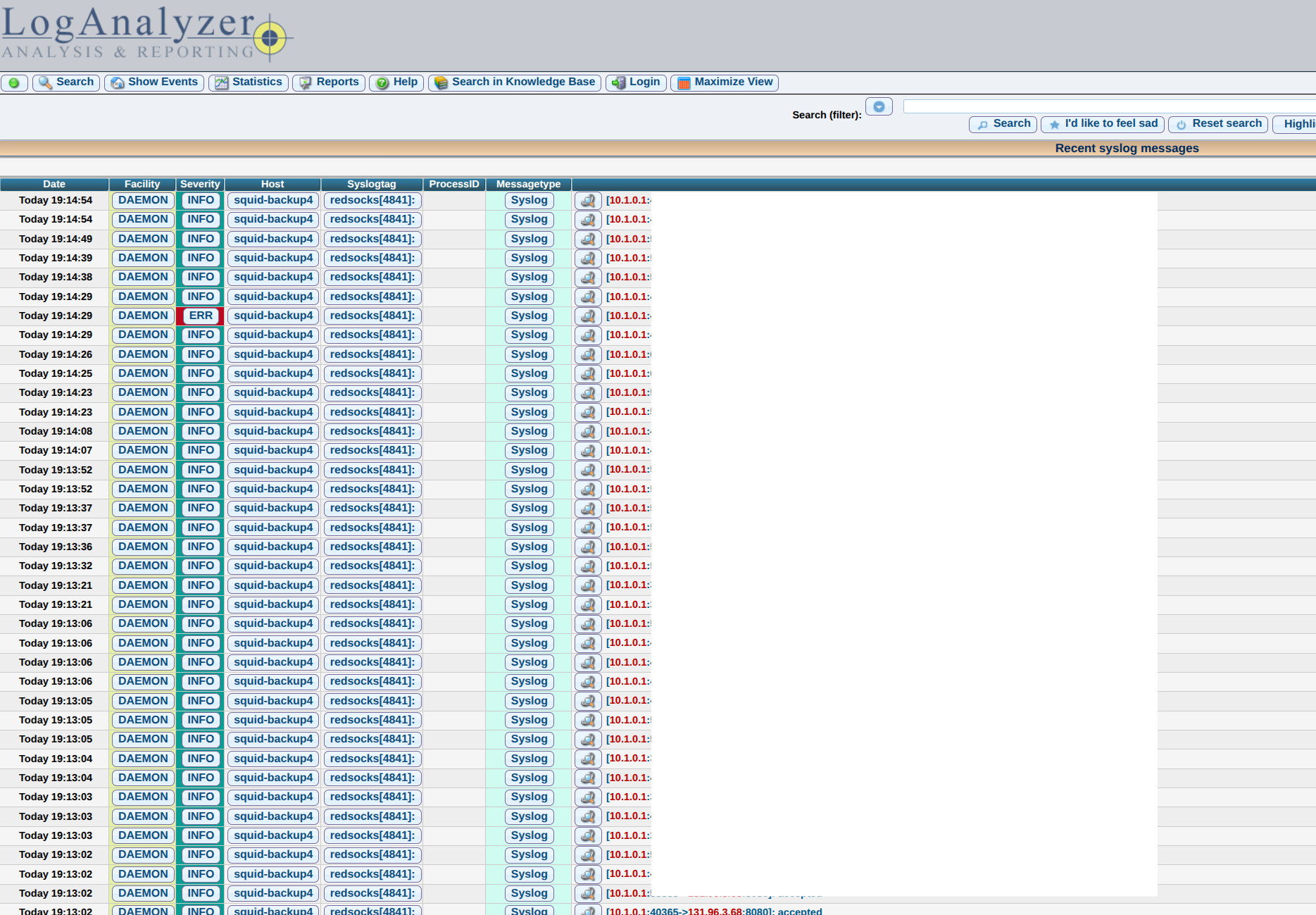1316x915 pixels.
Task: Open details icon for 19:14:07 row
Action: [589, 451]
